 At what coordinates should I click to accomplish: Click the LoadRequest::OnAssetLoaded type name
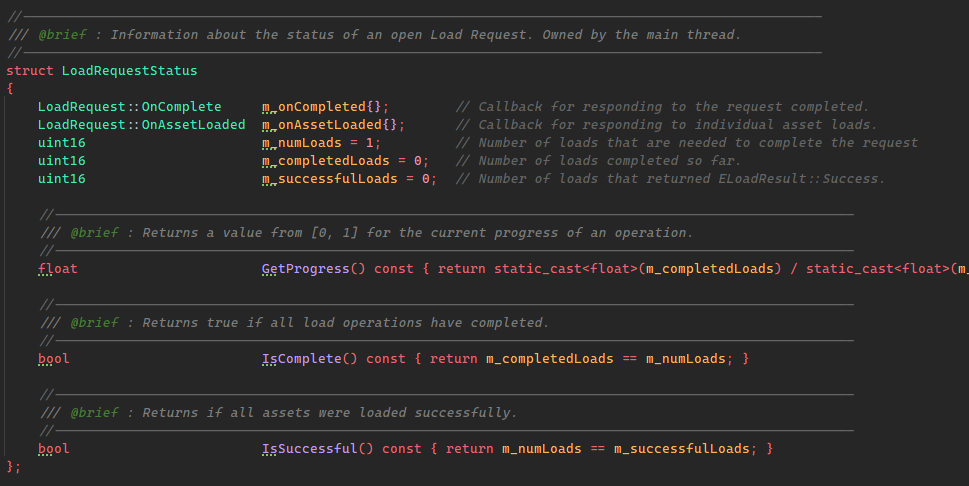[x=141, y=125]
